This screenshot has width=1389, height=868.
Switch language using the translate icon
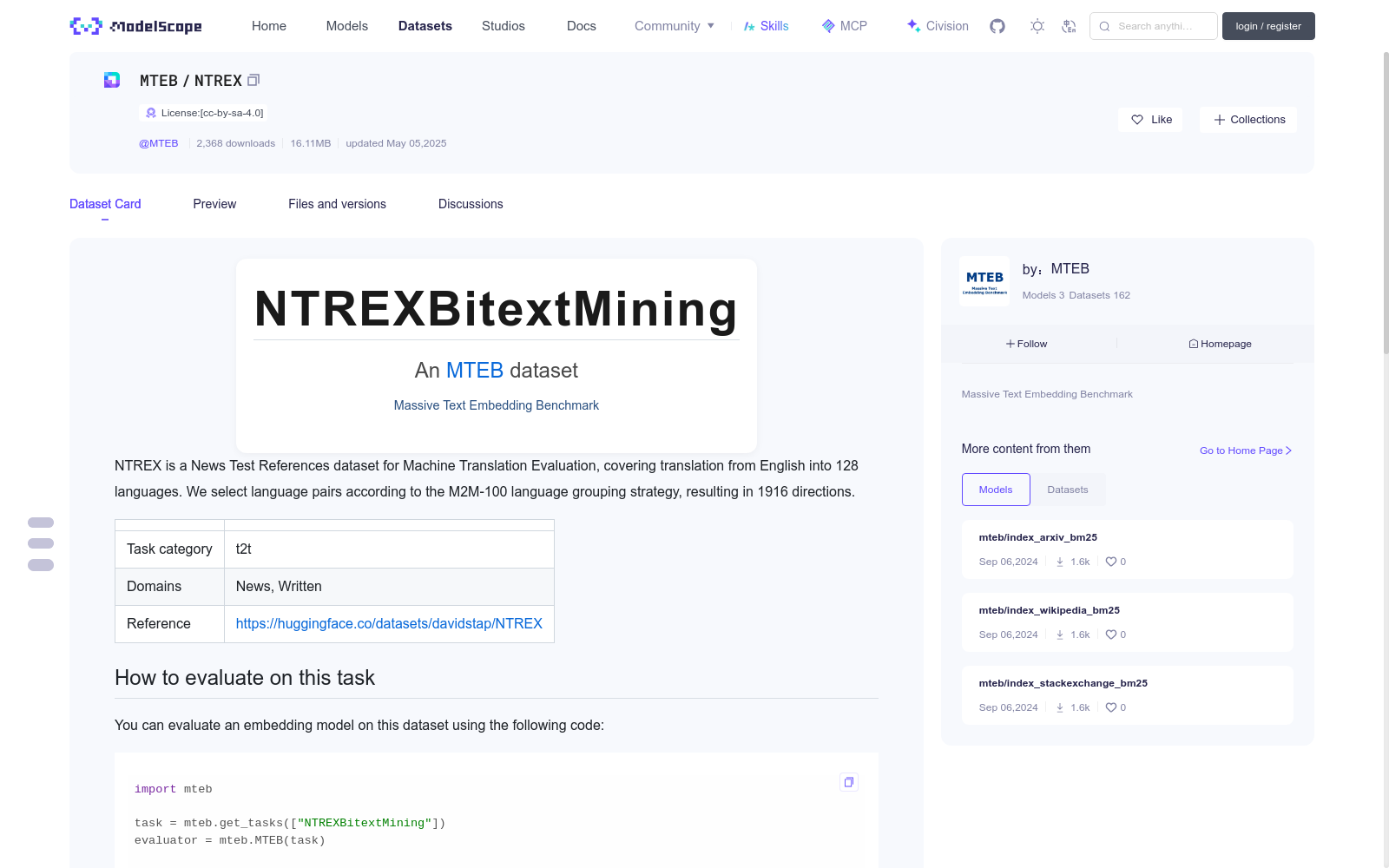point(1069,26)
